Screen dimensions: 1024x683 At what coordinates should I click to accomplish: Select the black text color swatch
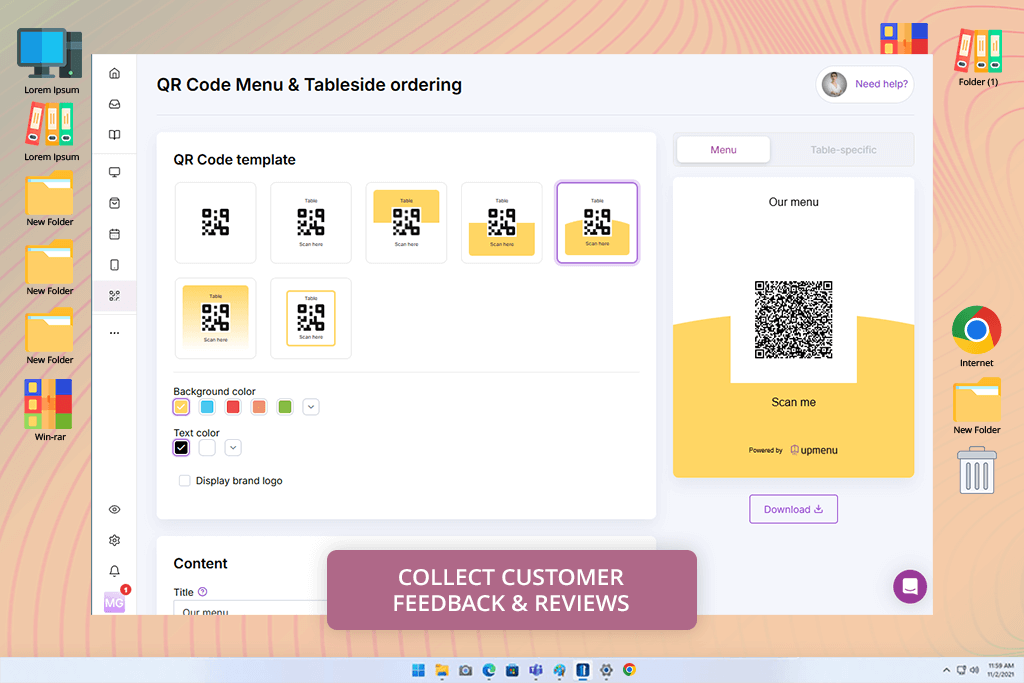[x=181, y=447]
